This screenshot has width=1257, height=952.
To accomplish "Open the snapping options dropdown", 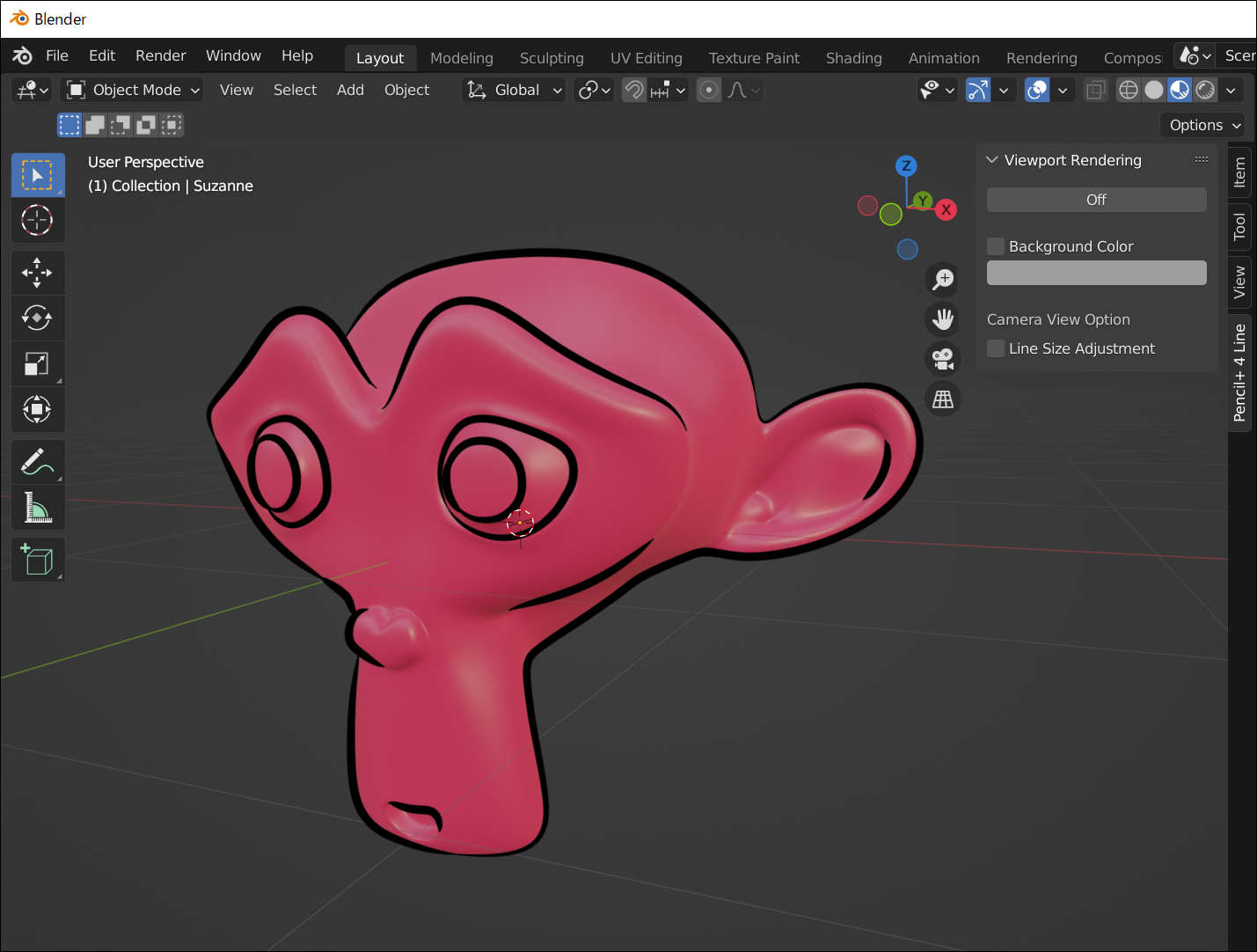I will (668, 90).
